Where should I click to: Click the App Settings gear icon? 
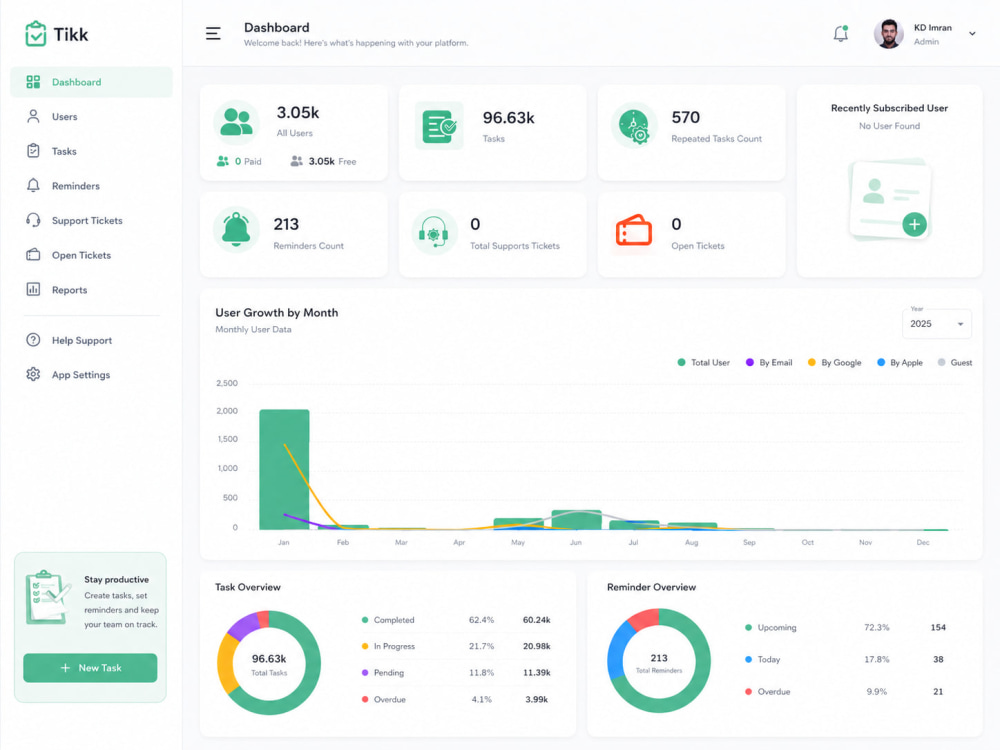[x=33, y=374]
